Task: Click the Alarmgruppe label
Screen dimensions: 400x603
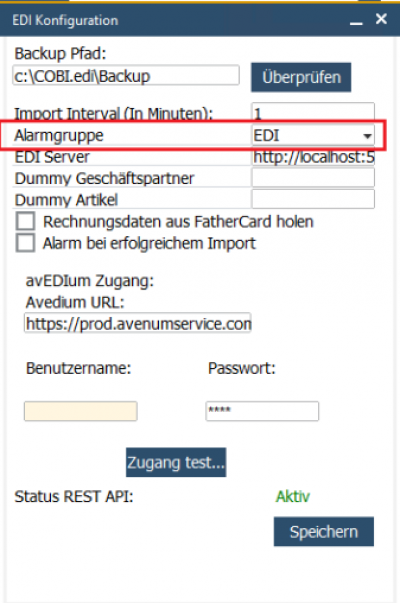Action: click(x=59, y=135)
